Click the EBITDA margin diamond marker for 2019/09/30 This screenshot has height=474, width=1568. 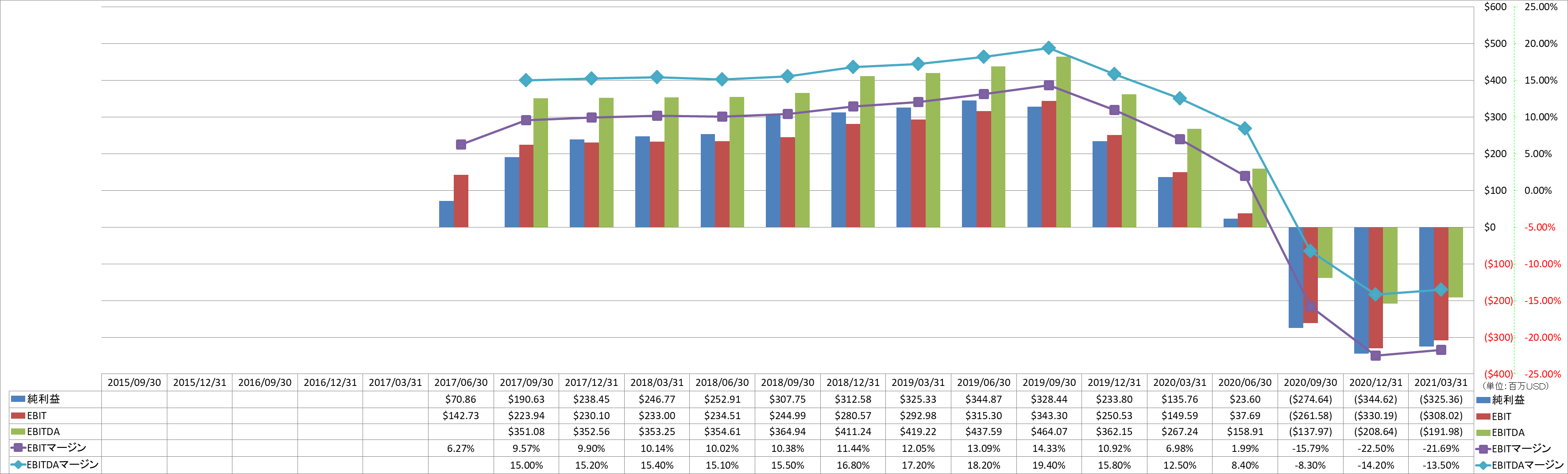(1048, 48)
